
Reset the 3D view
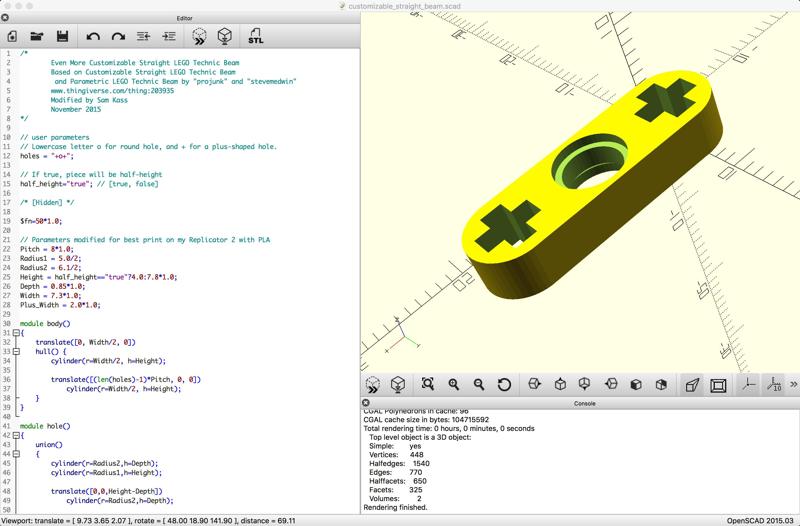(504, 385)
